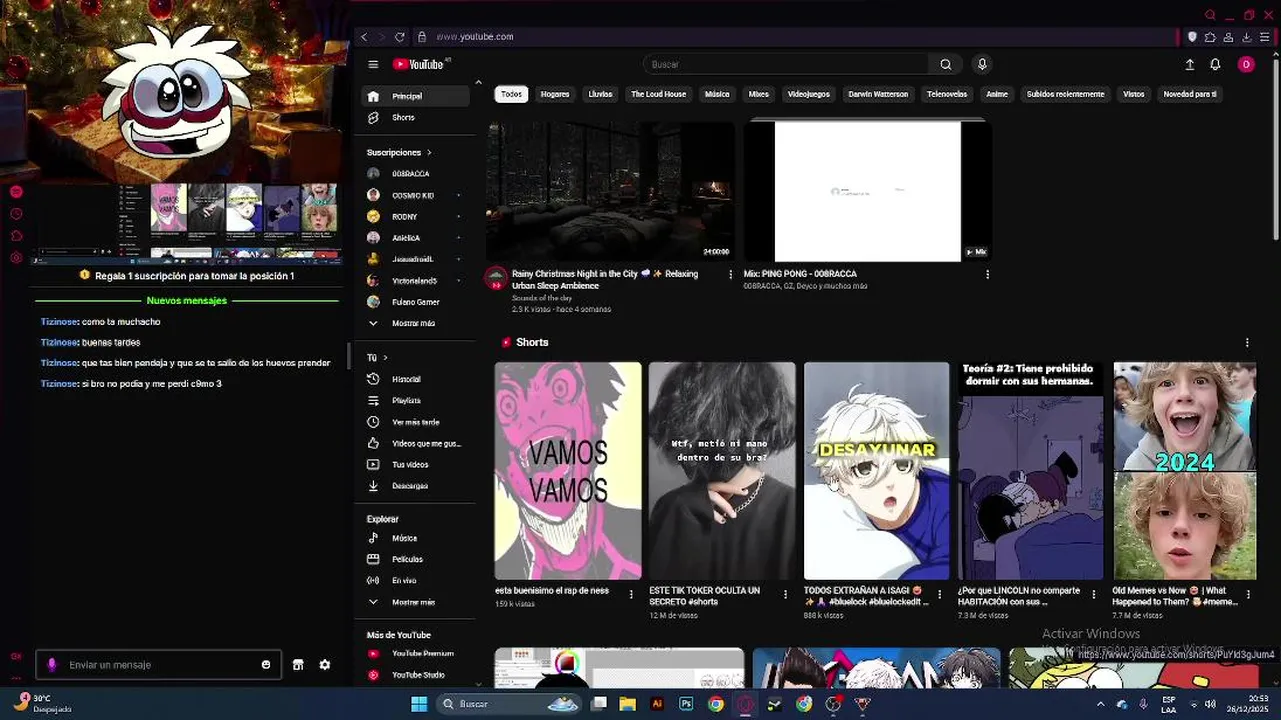
Task: Select the Subidos recientemente filter chip
Action: pos(1065,94)
